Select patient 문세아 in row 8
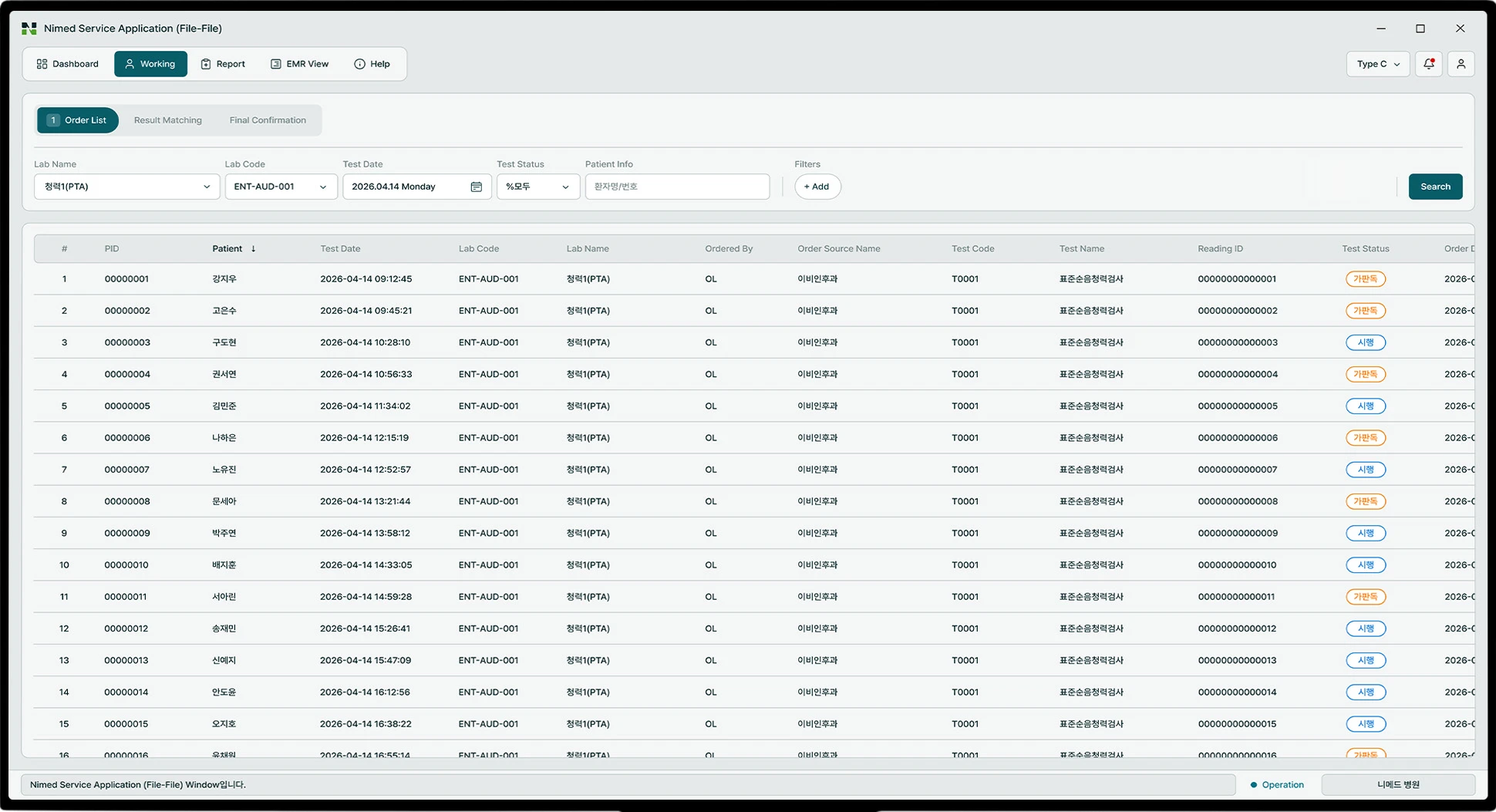 224,501
